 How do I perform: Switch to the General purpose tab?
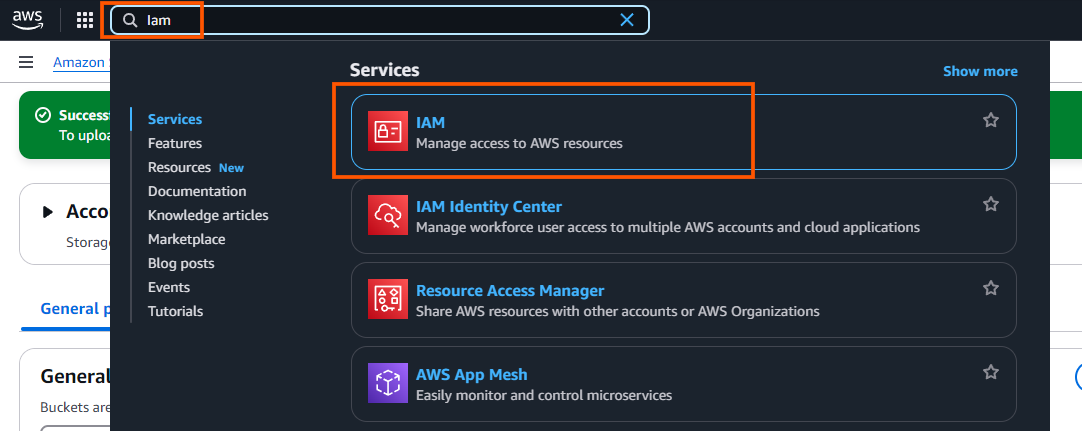(x=76, y=308)
